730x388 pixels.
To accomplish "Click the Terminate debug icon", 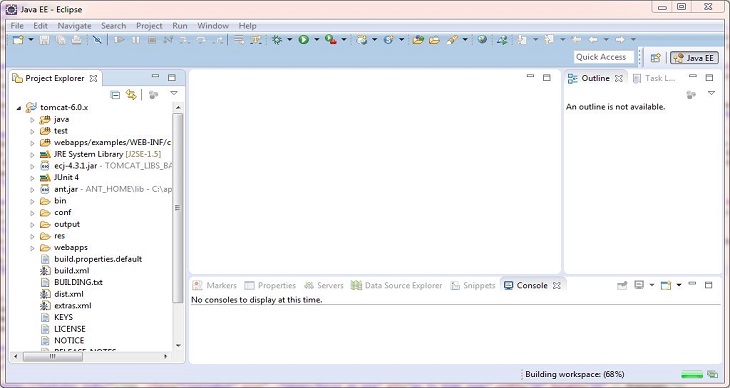I will (x=152, y=40).
